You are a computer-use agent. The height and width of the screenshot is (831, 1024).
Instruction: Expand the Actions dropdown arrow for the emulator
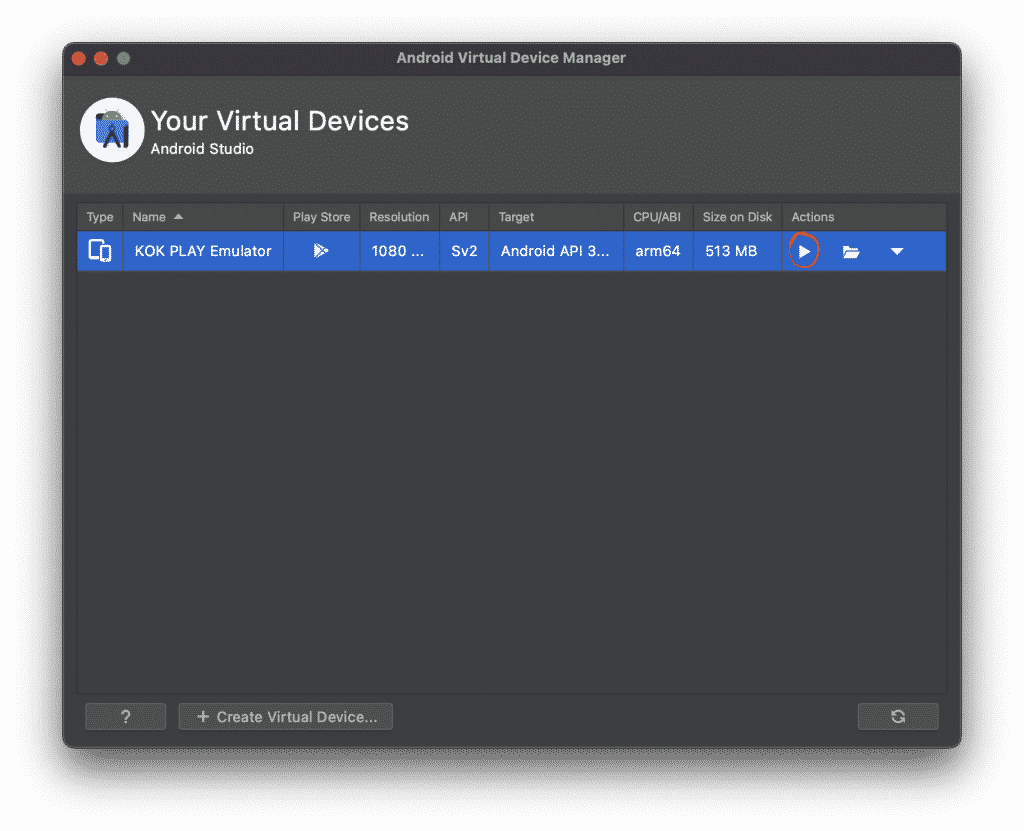tap(897, 252)
